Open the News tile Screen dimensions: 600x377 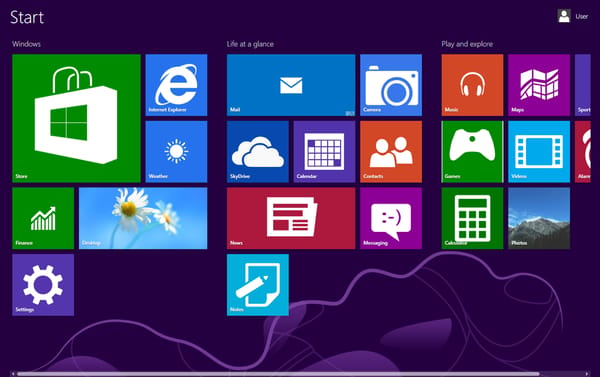click(x=291, y=218)
